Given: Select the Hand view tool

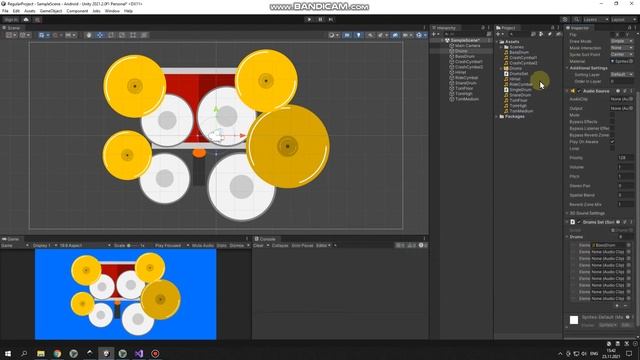Looking at the screenshot, I should 89,35.
